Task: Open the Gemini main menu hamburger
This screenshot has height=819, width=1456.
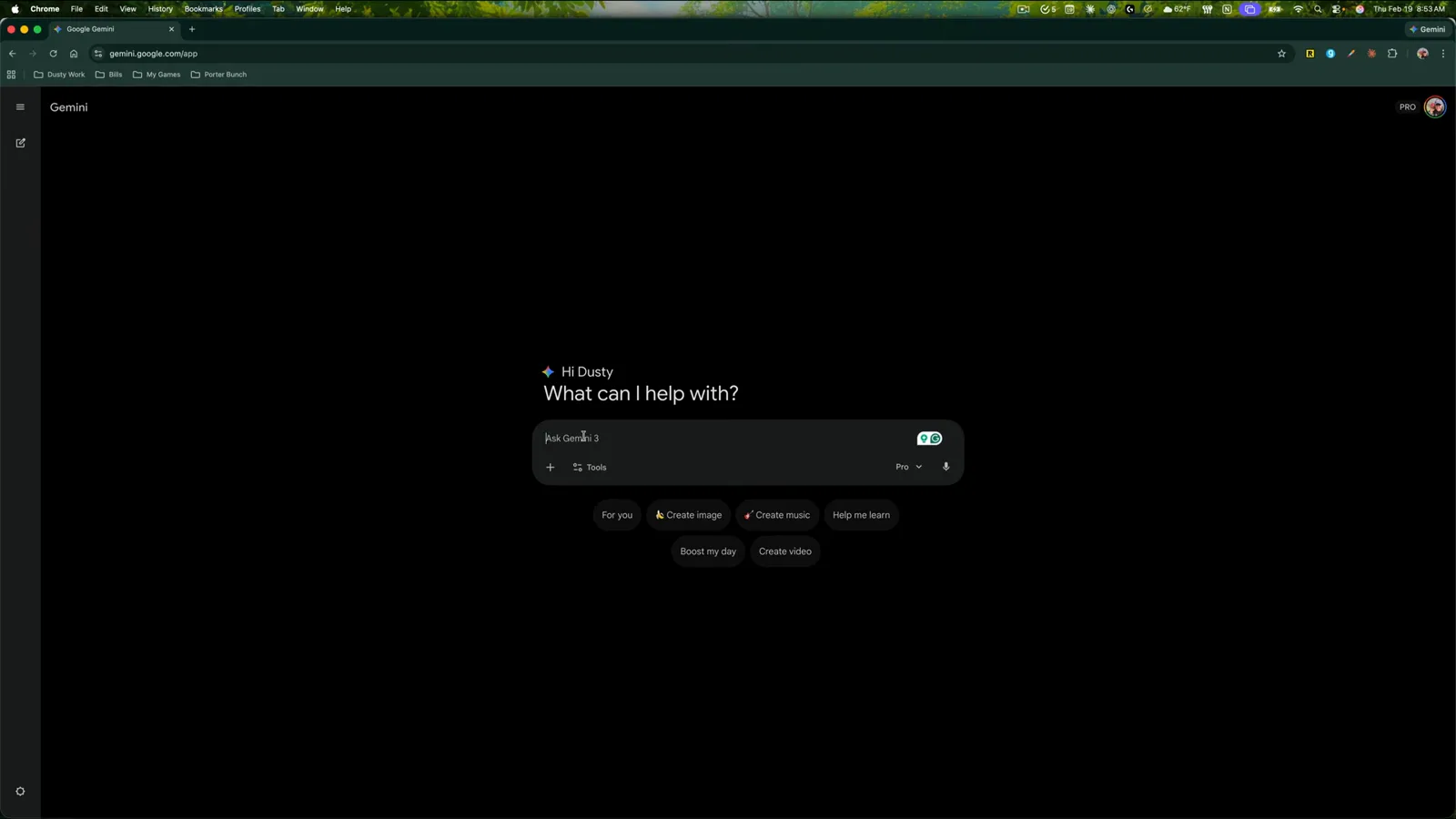Action: pyautogui.click(x=20, y=107)
